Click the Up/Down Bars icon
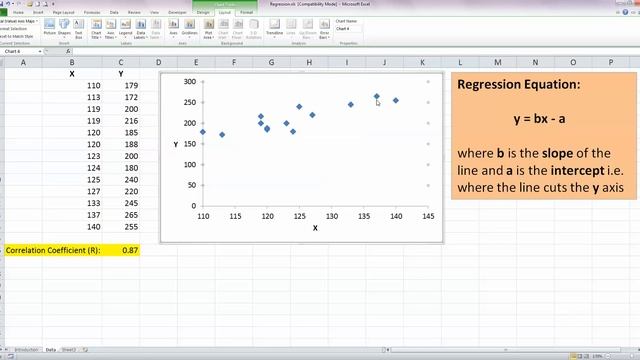 pyautogui.click(x=307, y=29)
